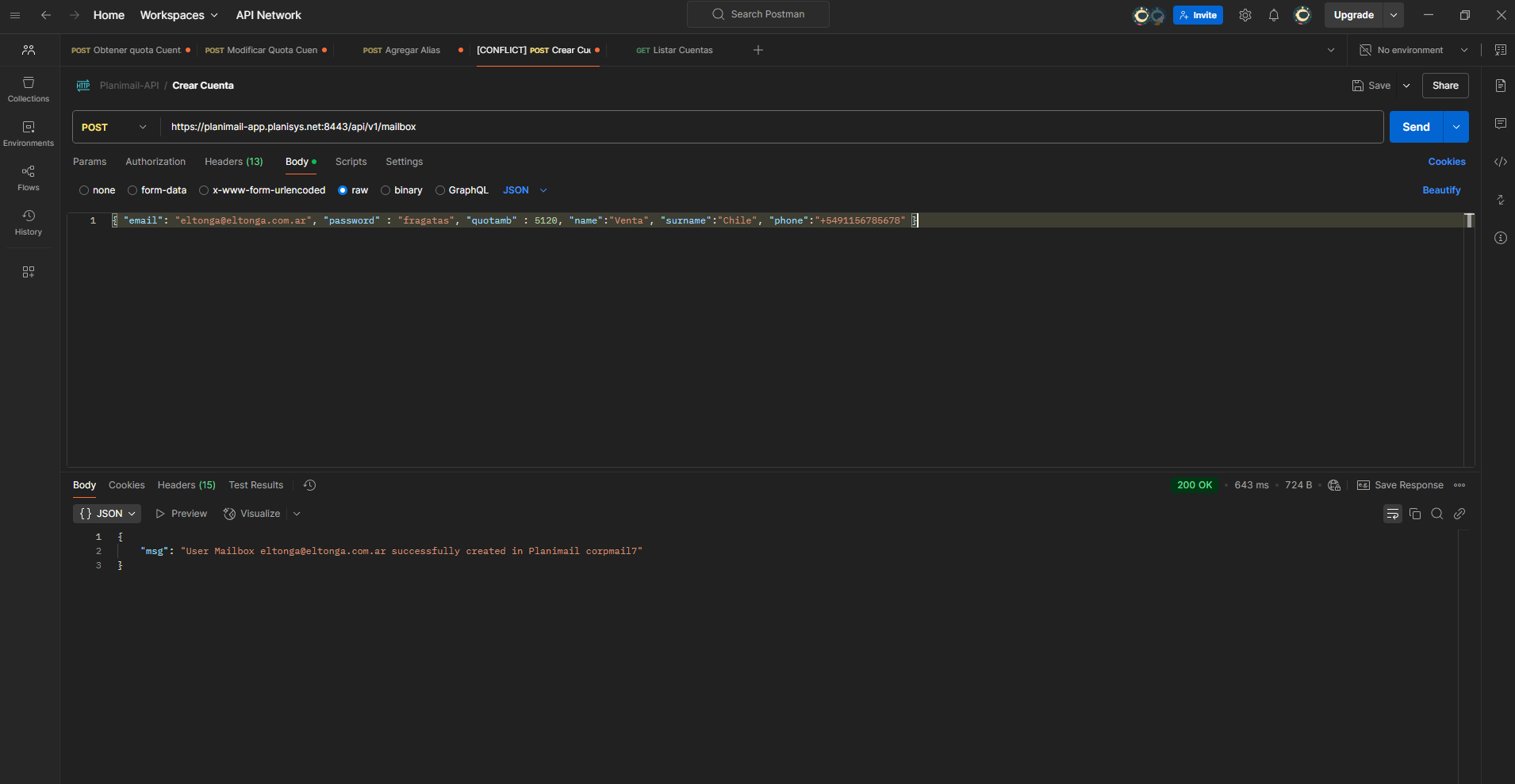1515x784 pixels.
Task: Open the Save options arrow
Action: (x=1406, y=86)
